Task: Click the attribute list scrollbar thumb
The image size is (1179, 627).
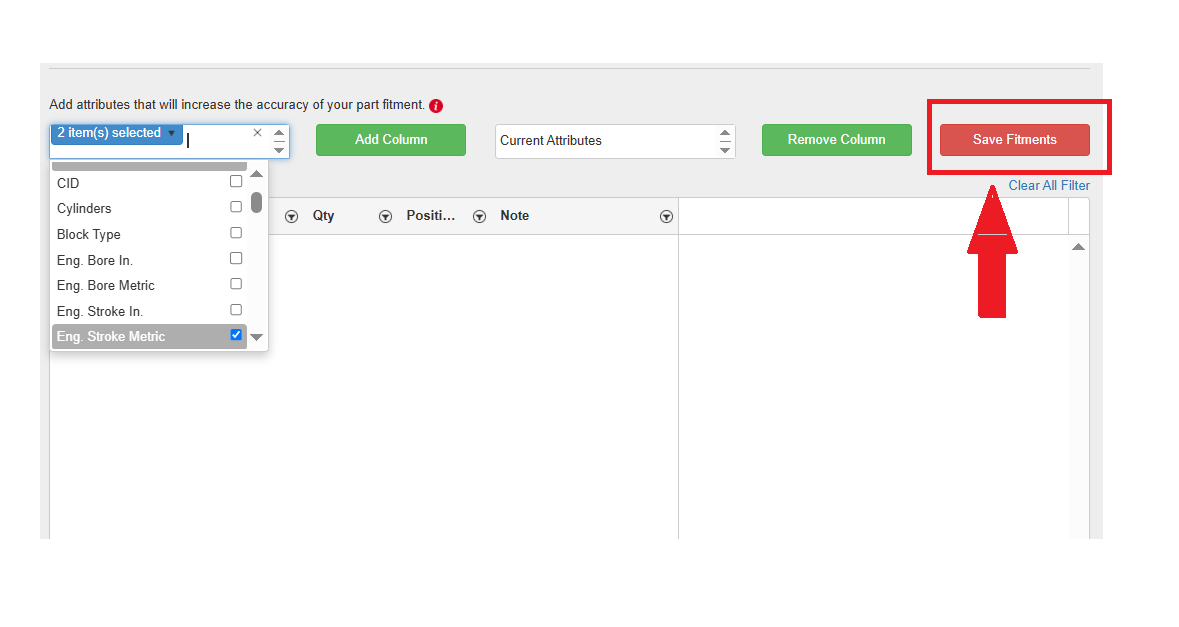Action: point(257,203)
